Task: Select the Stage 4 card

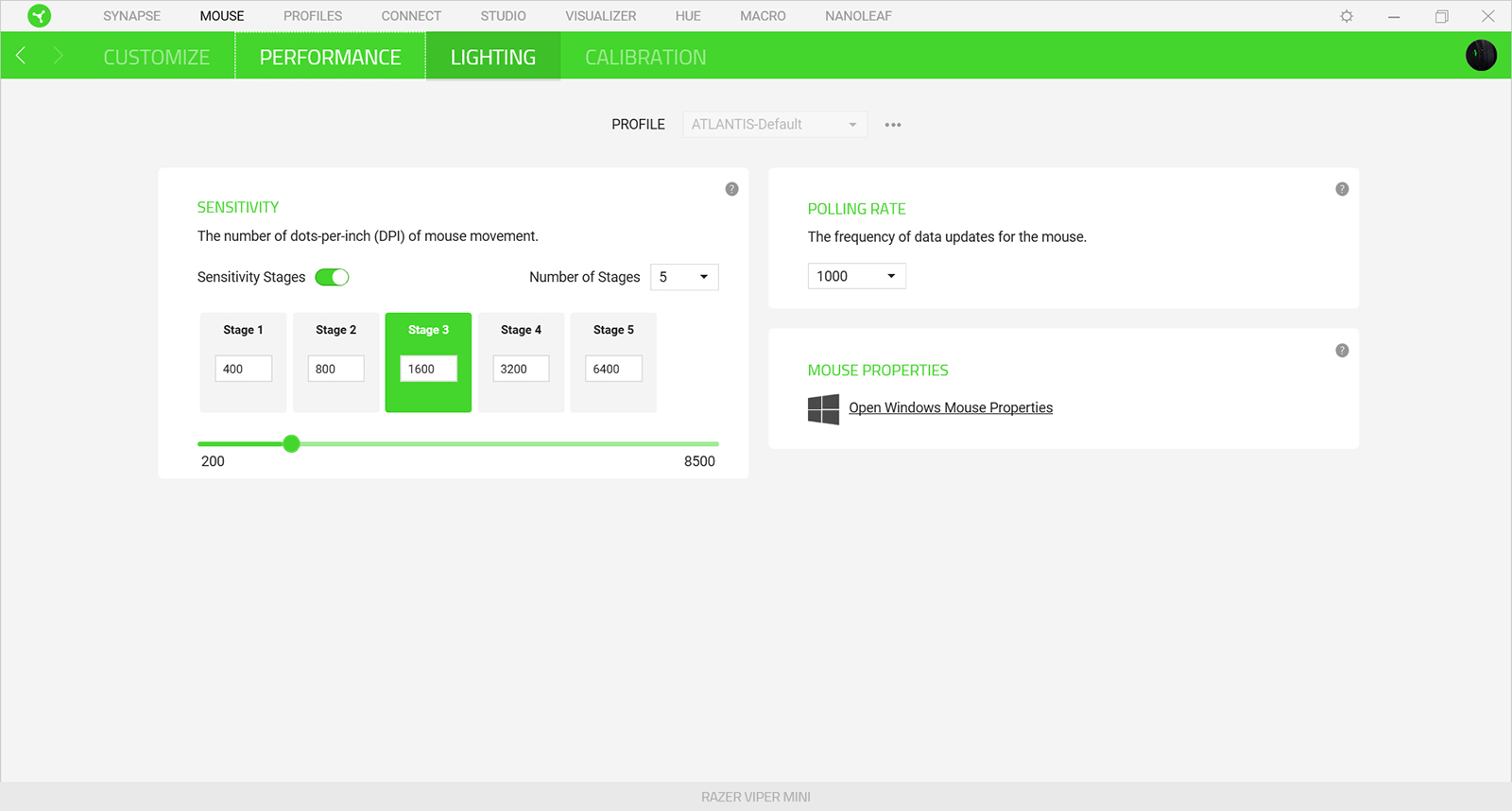Action: (x=521, y=363)
